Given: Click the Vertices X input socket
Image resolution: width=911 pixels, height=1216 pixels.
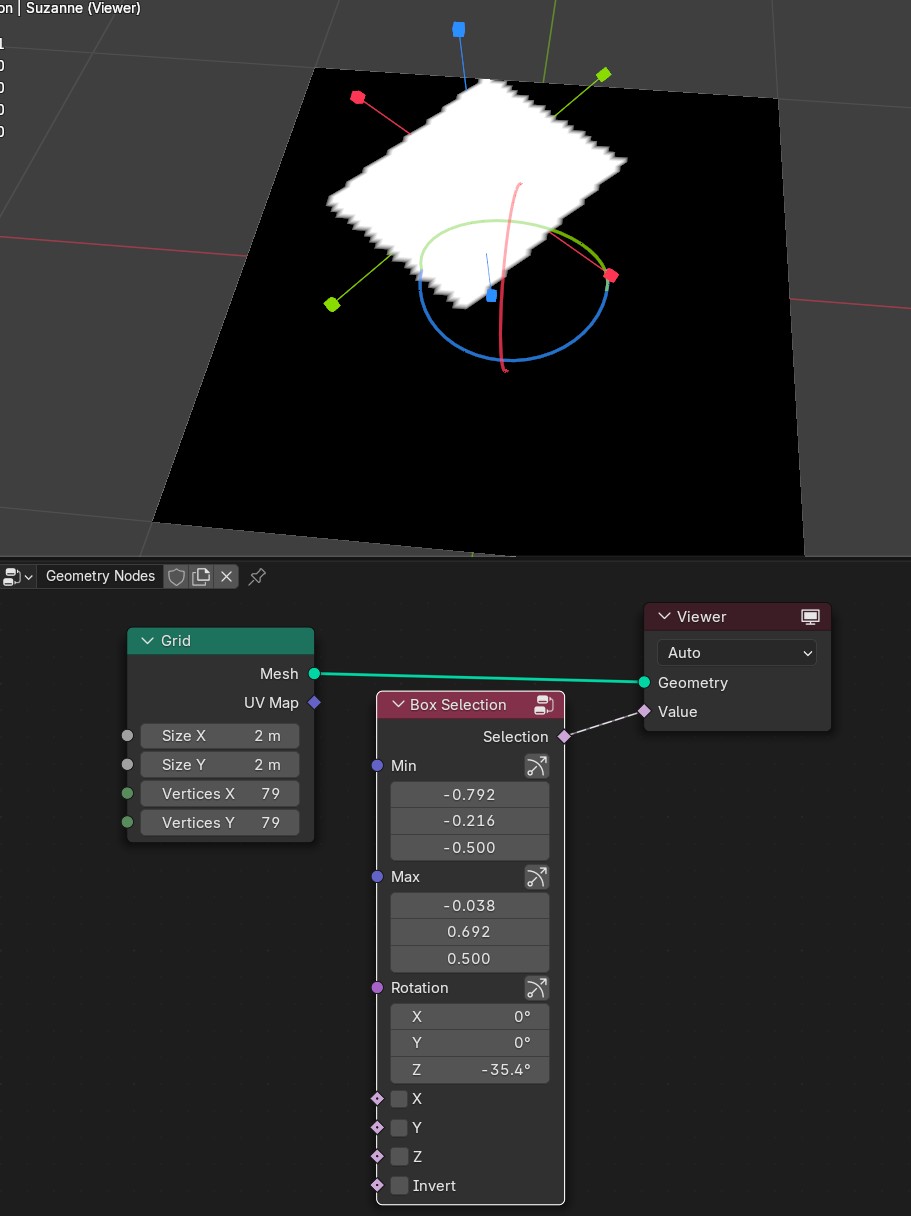Looking at the screenshot, I should [127, 794].
